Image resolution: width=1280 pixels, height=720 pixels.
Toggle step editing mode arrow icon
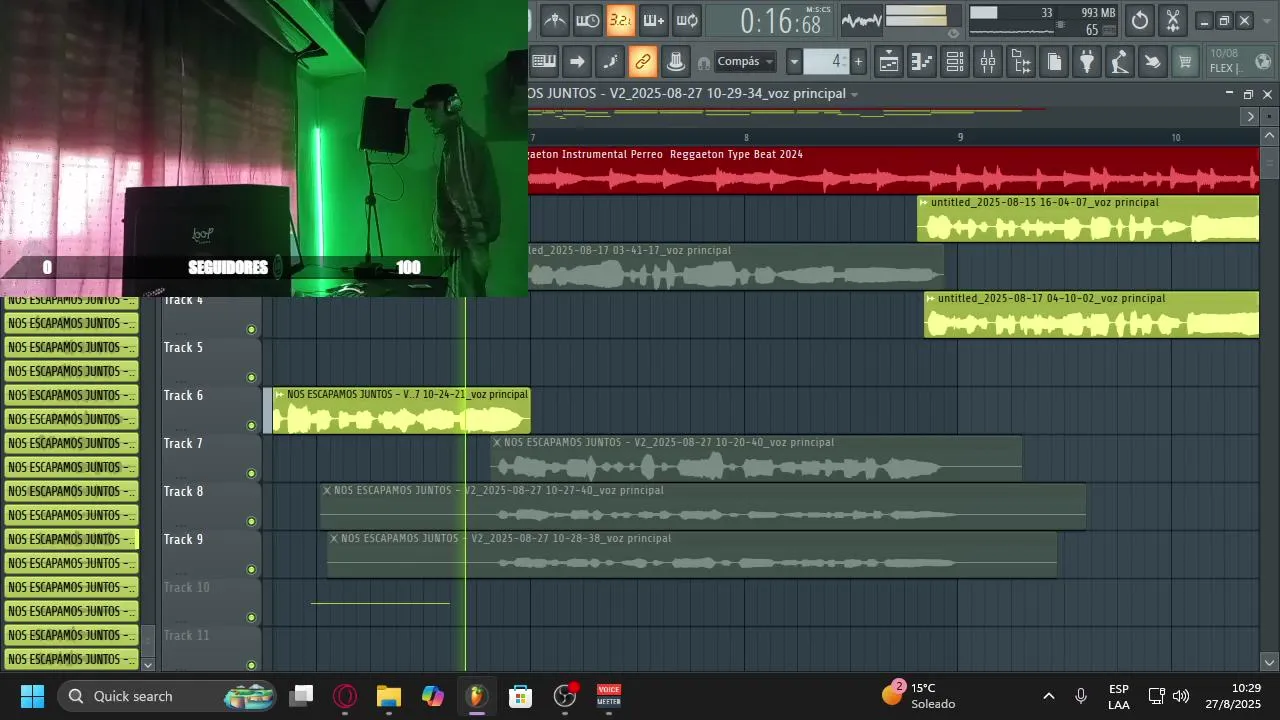click(x=577, y=62)
